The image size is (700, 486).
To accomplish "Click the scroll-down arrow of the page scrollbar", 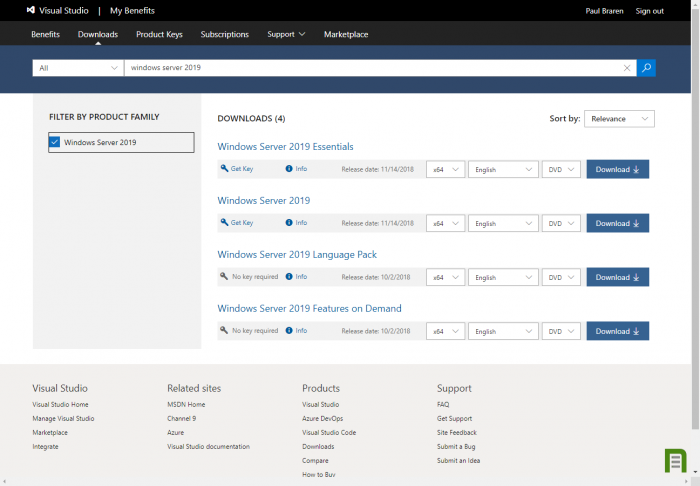I will click(x=695, y=472).
